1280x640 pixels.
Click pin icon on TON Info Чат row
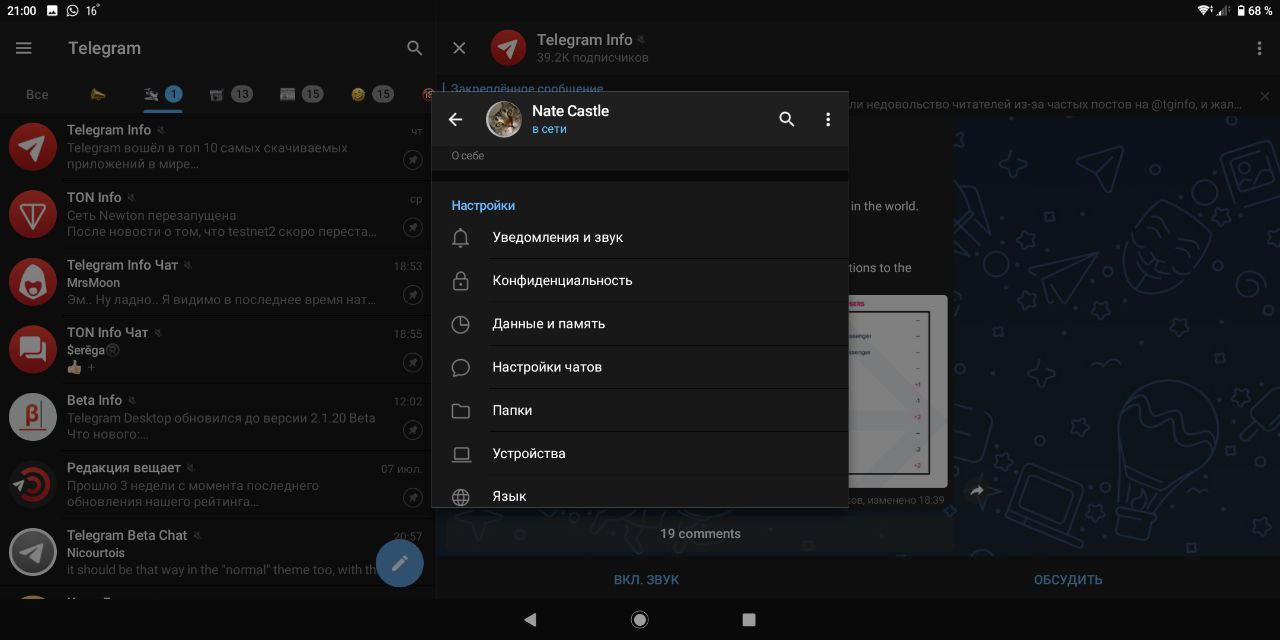pos(413,361)
